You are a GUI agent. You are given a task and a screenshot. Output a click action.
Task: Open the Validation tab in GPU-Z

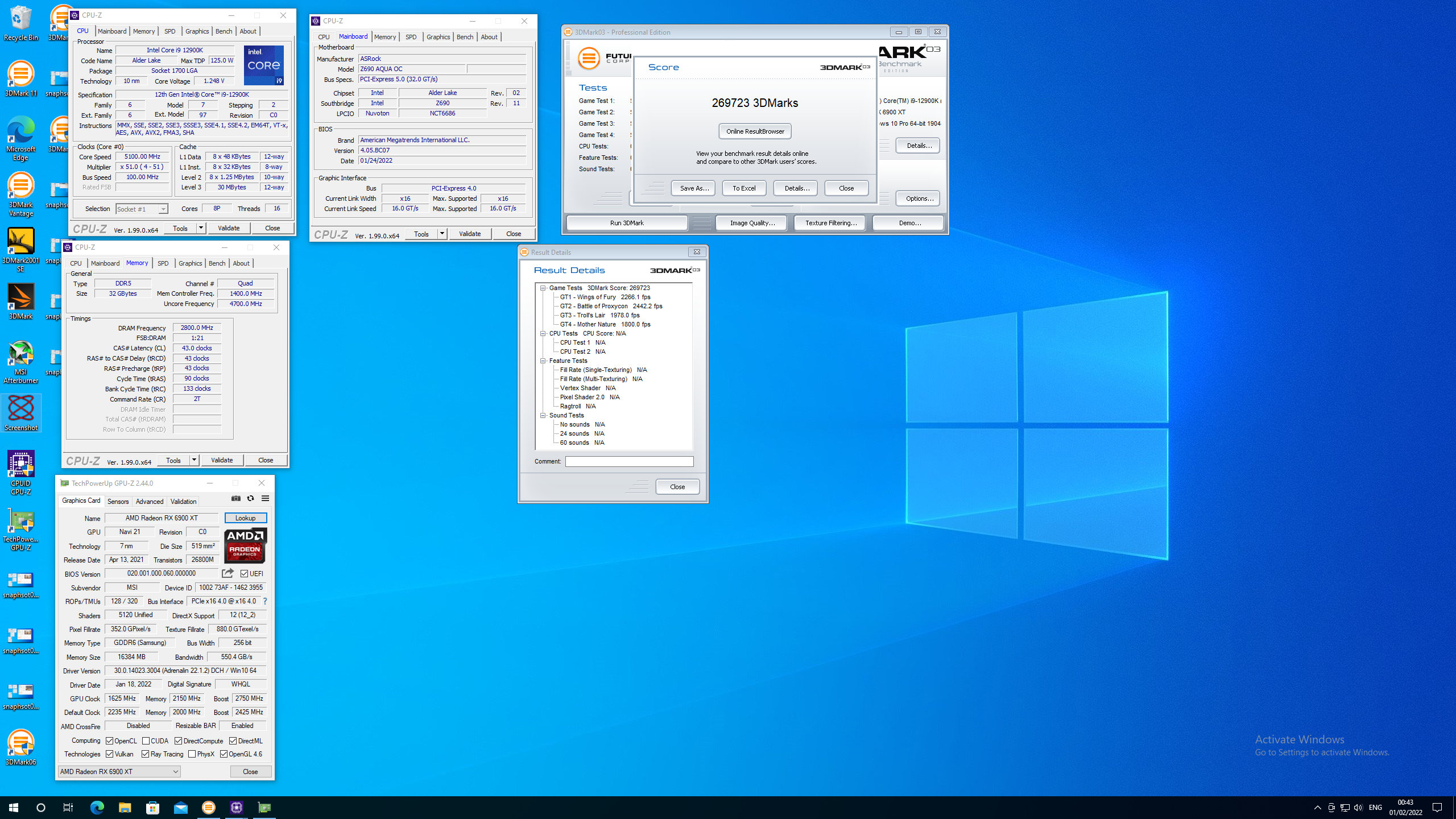(183, 502)
